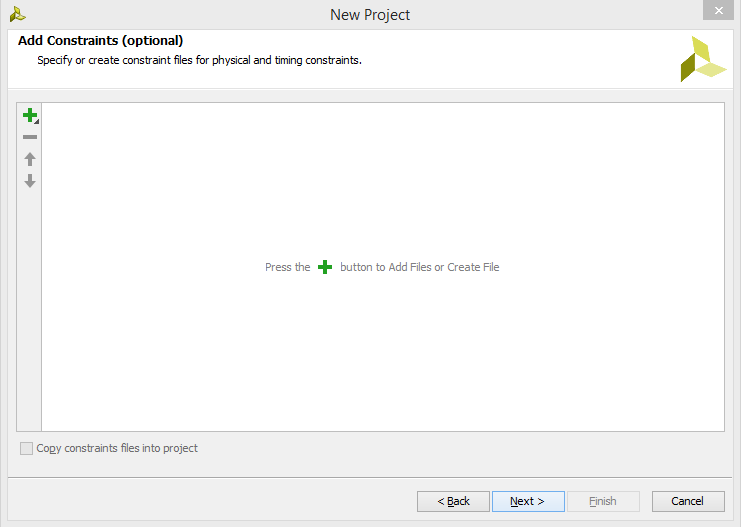Click the New Project window title
Image resolution: width=741 pixels, height=527 pixels.
point(370,15)
